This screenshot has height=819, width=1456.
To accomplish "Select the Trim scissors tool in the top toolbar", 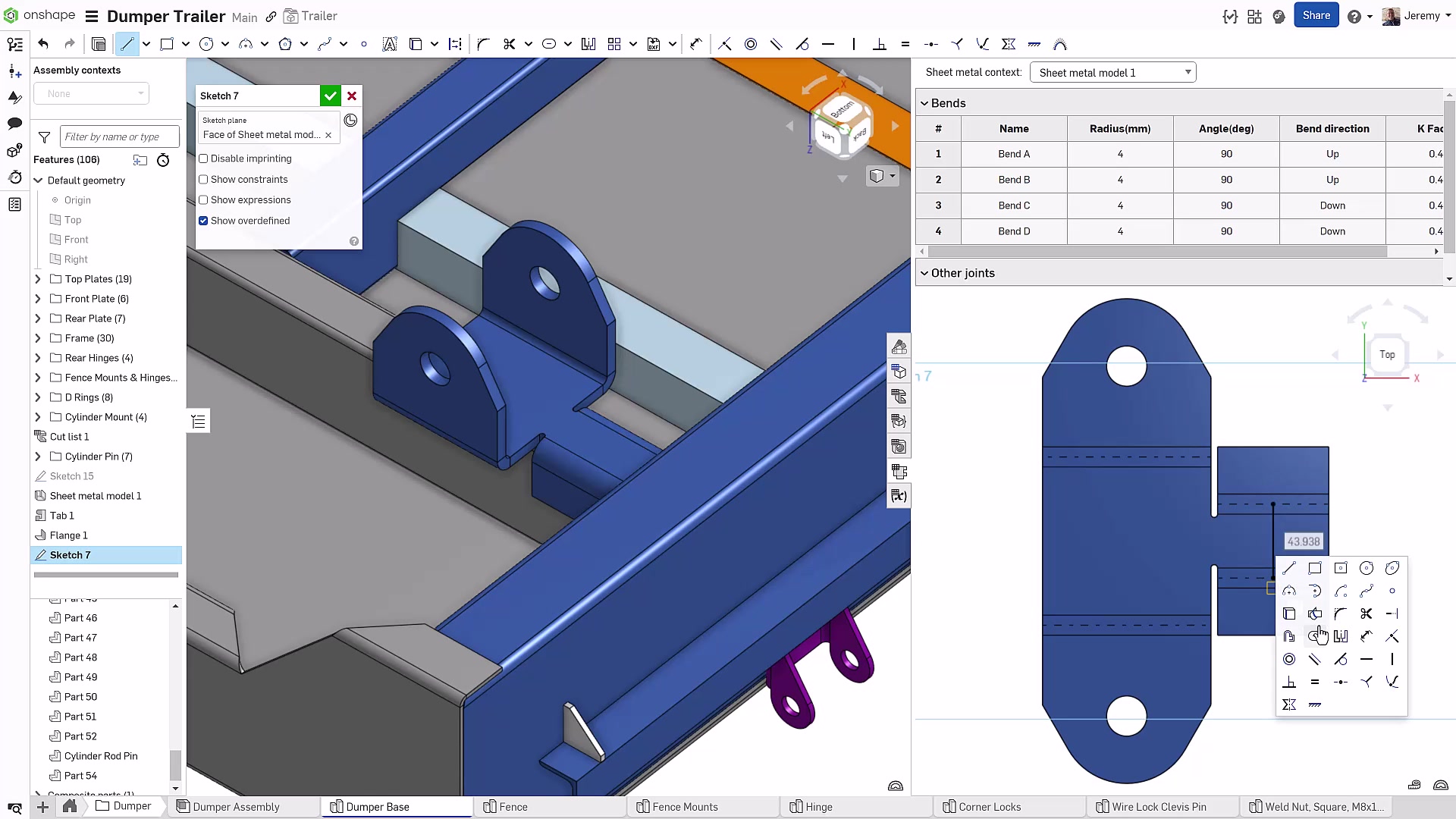I will click(510, 44).
